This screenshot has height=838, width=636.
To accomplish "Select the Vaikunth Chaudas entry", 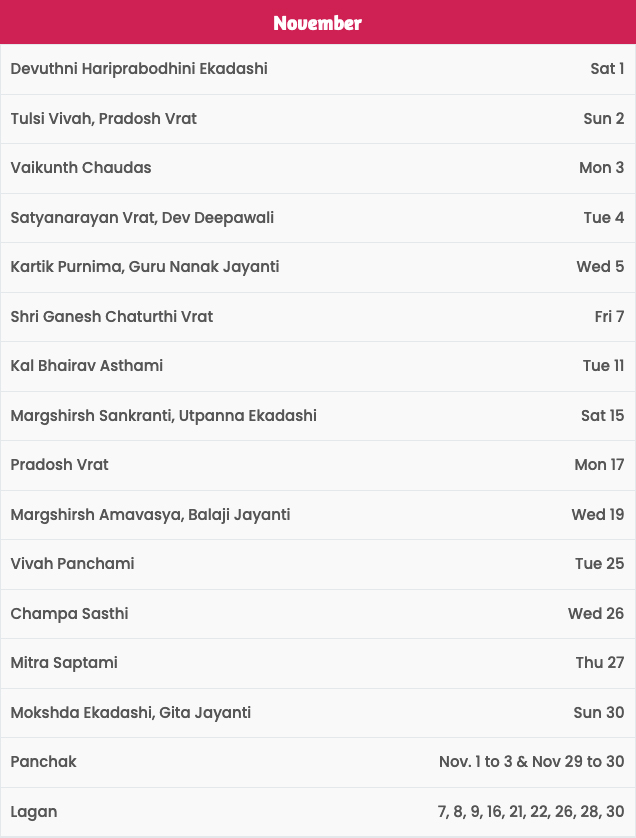I will click(81, 168).
